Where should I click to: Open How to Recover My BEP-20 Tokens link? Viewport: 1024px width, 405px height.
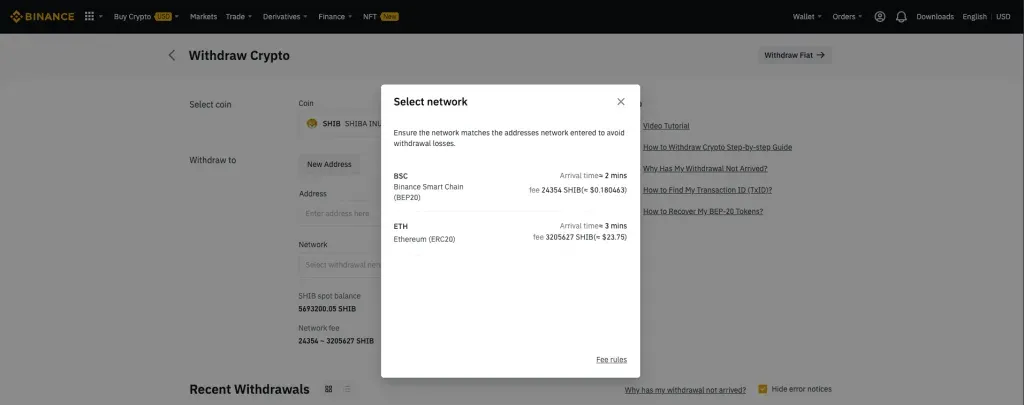(703, 211)
